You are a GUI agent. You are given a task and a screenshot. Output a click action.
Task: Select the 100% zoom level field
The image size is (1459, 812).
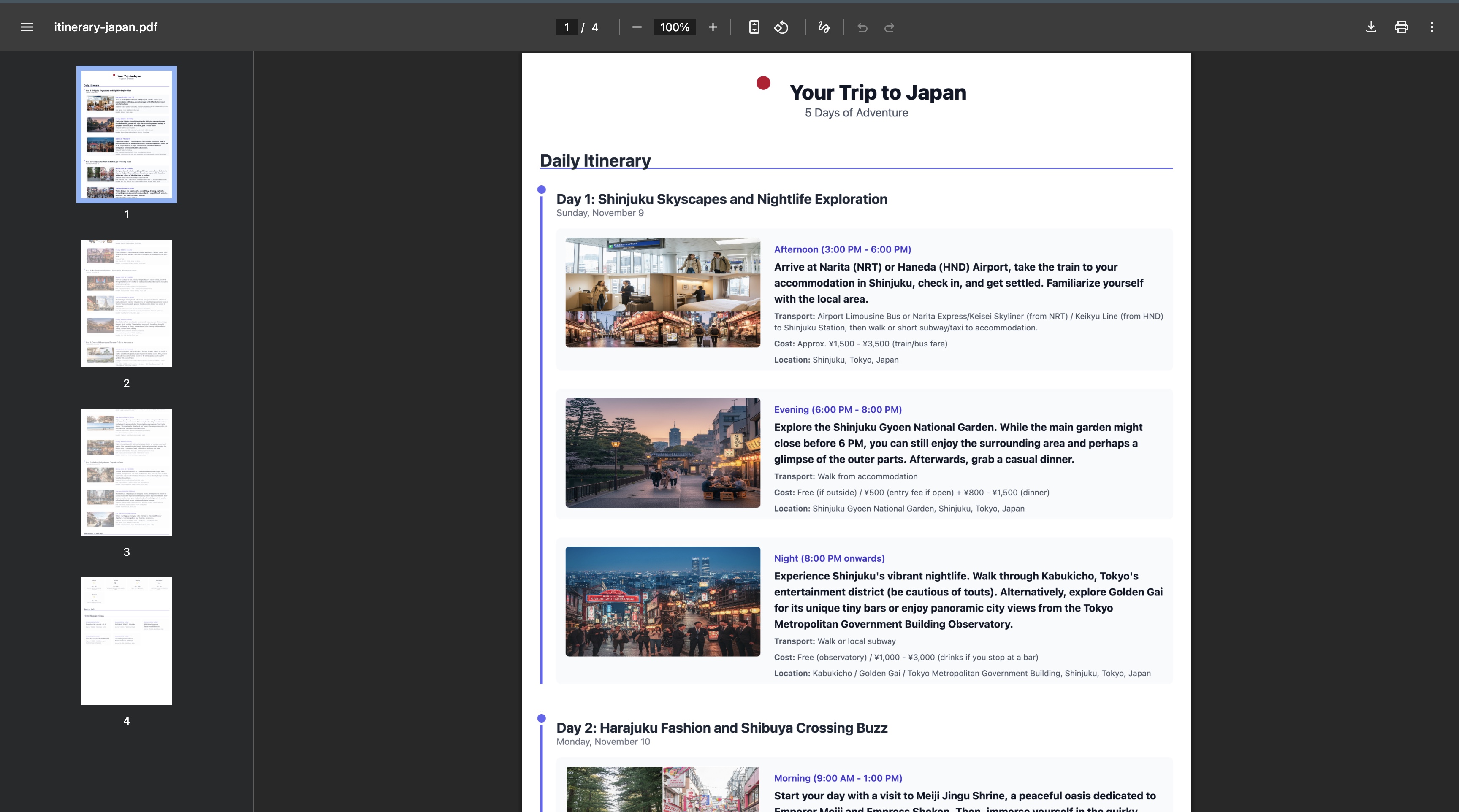675,27
